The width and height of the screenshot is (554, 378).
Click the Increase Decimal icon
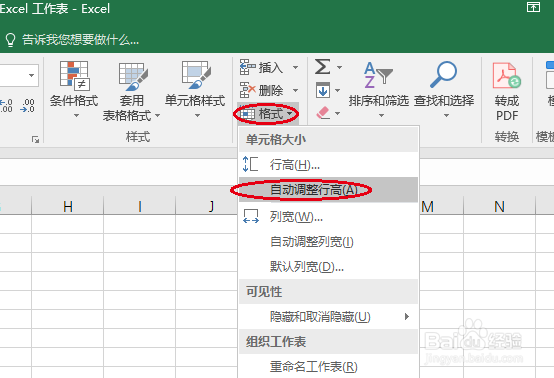point(6,106)
